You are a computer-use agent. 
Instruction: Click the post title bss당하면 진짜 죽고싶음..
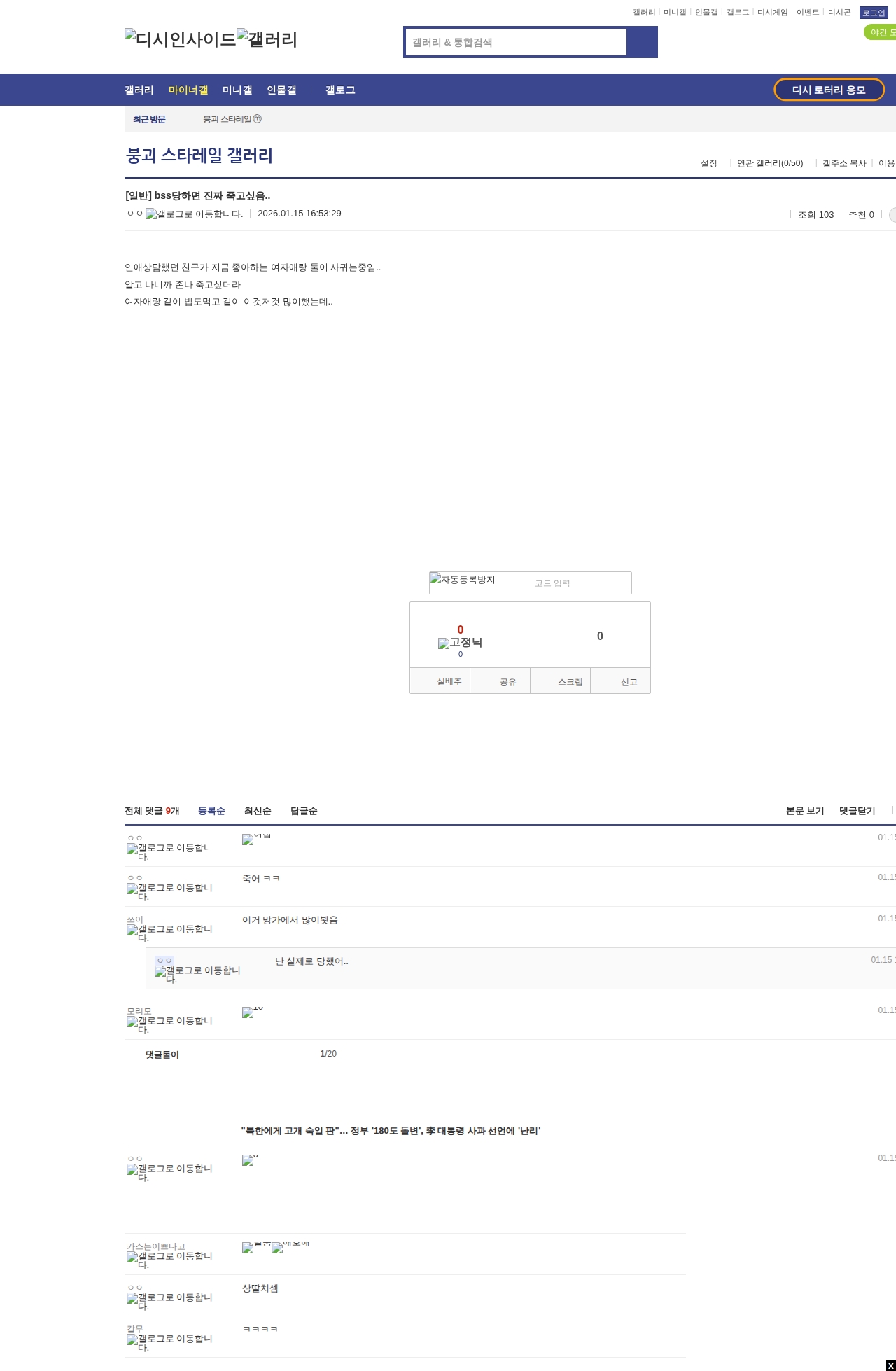coord(197,195)
